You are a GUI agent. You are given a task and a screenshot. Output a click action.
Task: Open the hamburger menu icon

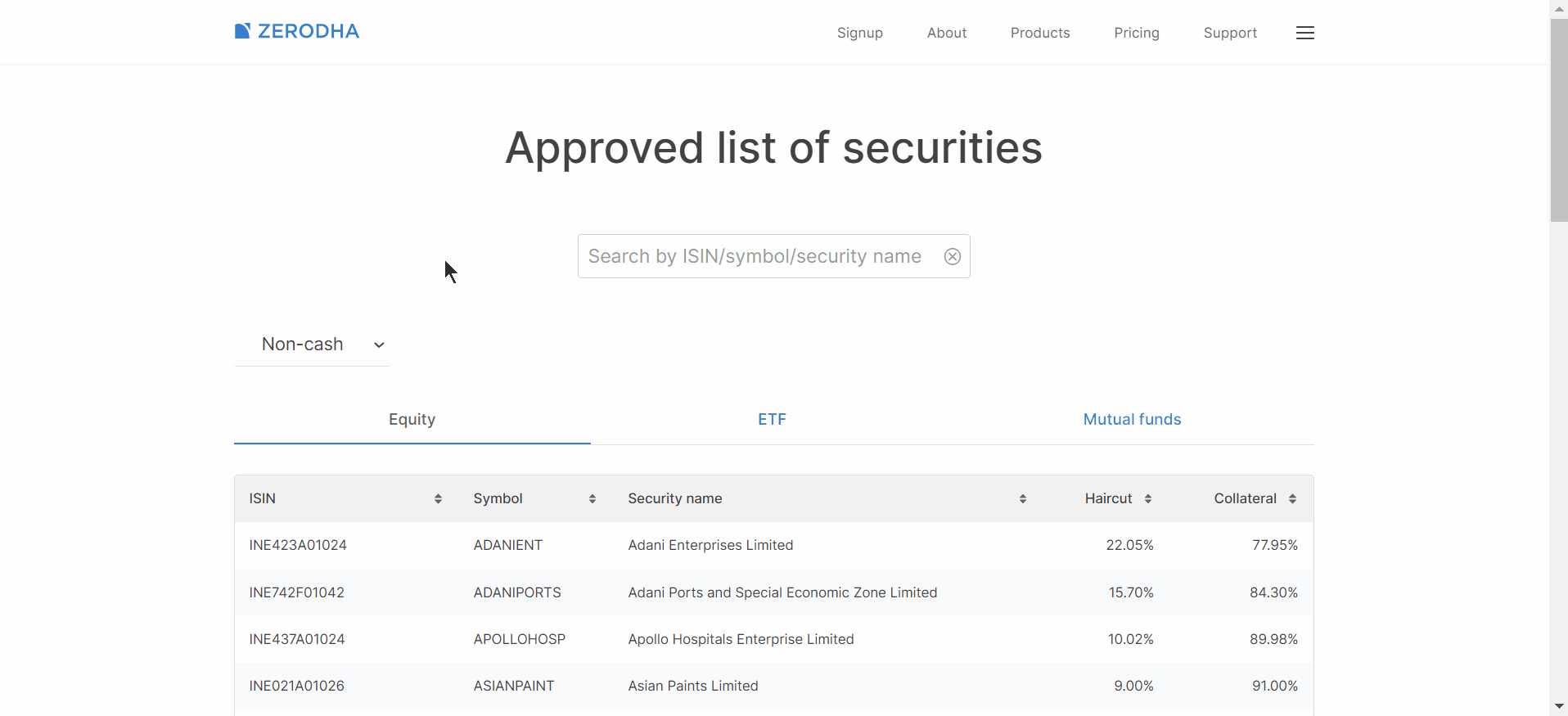coord(1305,33)
